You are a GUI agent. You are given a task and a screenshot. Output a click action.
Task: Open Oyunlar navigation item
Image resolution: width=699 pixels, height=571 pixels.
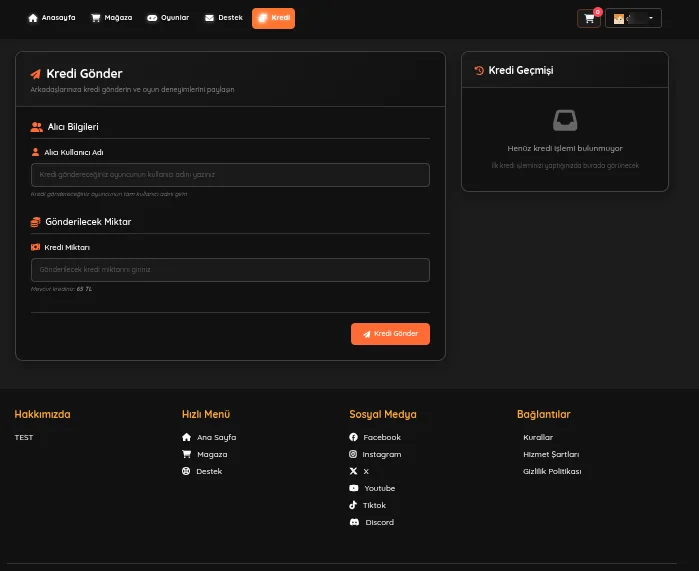coord(168,18)
